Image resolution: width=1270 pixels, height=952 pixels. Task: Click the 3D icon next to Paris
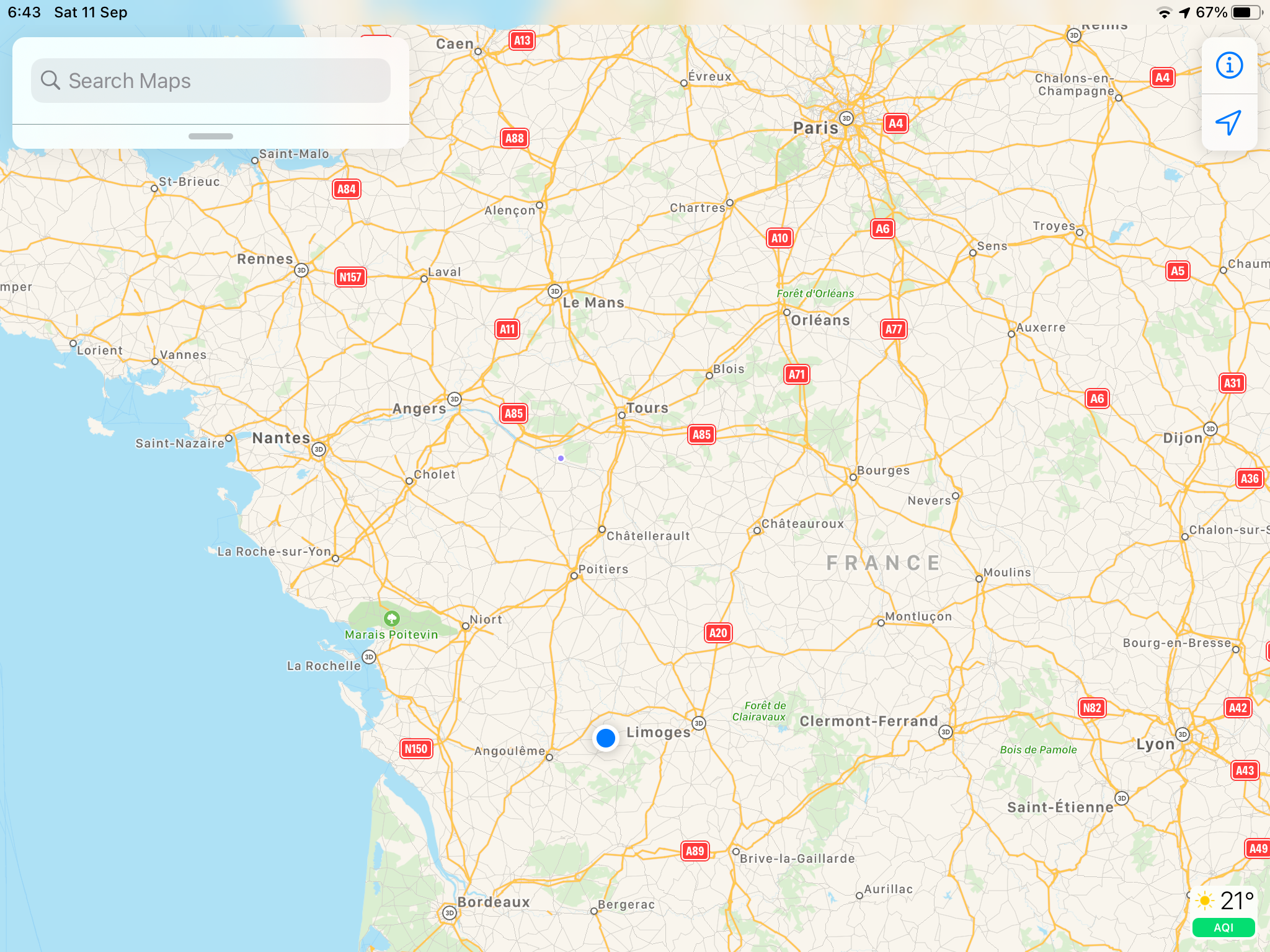pyautogui.click(x=846, y=118)
